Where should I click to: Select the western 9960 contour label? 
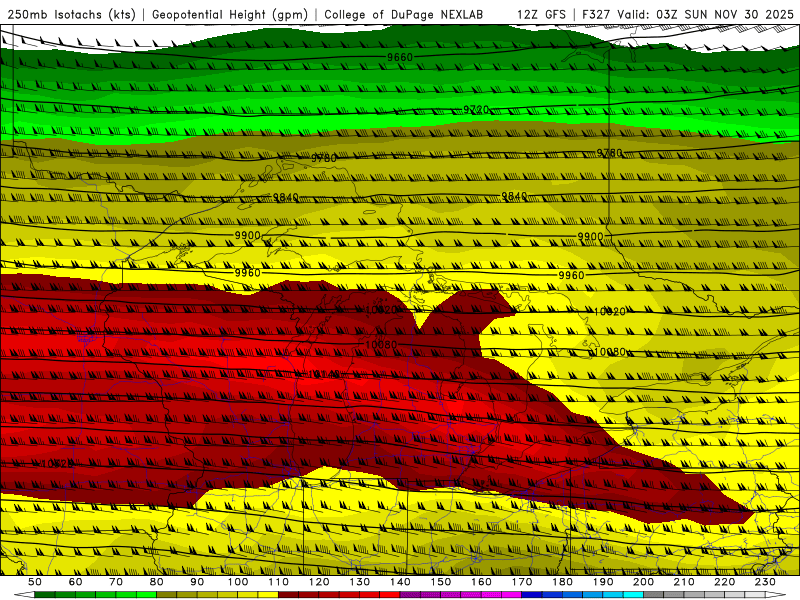tap(247, 273)
